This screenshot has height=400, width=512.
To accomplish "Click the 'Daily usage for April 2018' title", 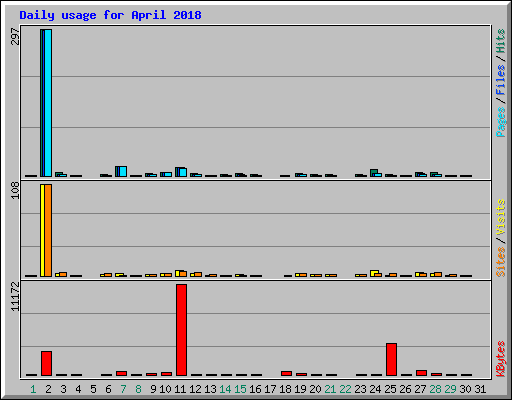I will [110, 15].
